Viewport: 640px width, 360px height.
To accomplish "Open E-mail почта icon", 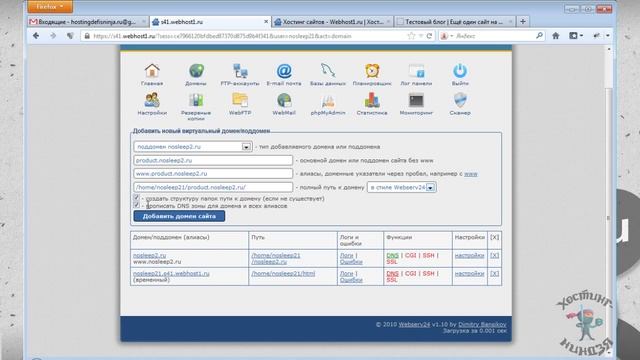I will (284, 71).
